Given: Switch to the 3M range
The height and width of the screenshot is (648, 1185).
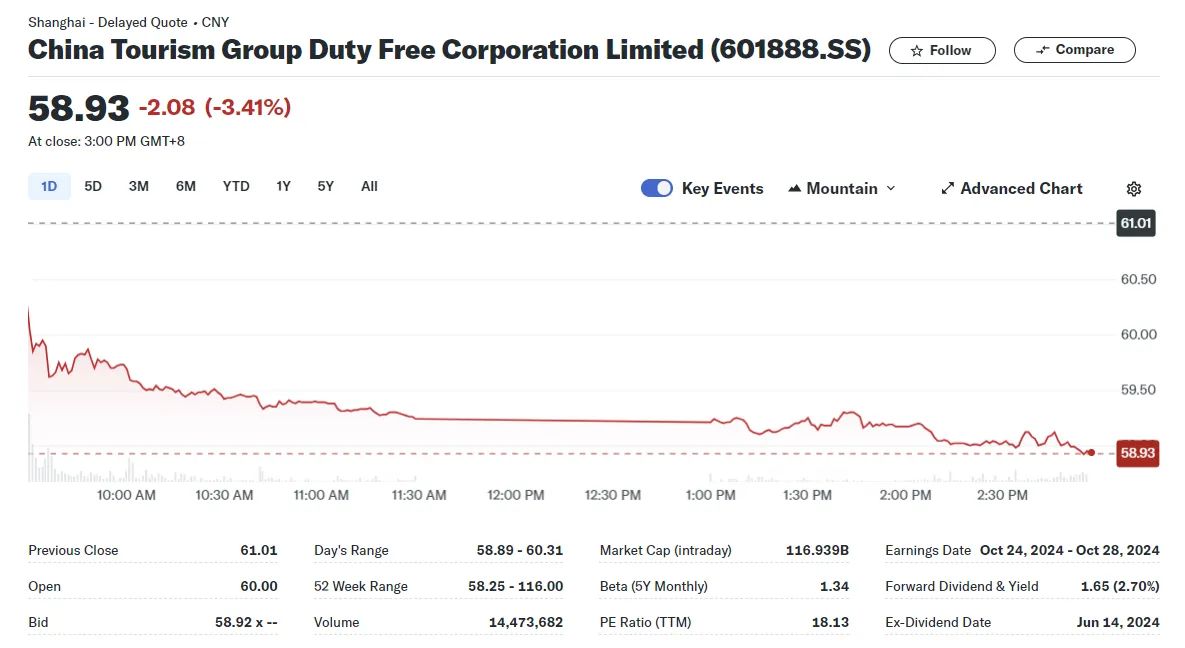Looking at the screenshot, I should point(138,186).
